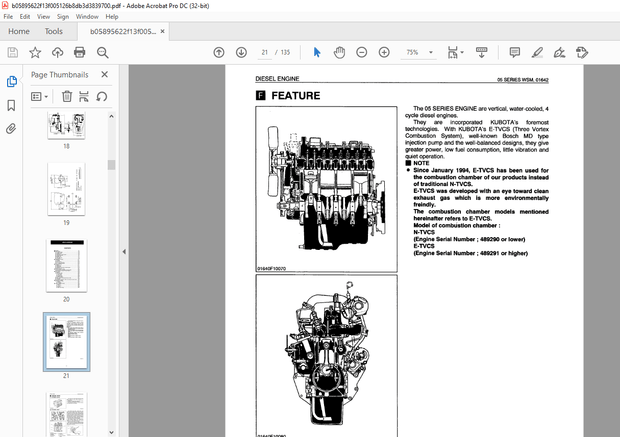
Task: Select the page 20 thumbnail
Action: point(67,264)
